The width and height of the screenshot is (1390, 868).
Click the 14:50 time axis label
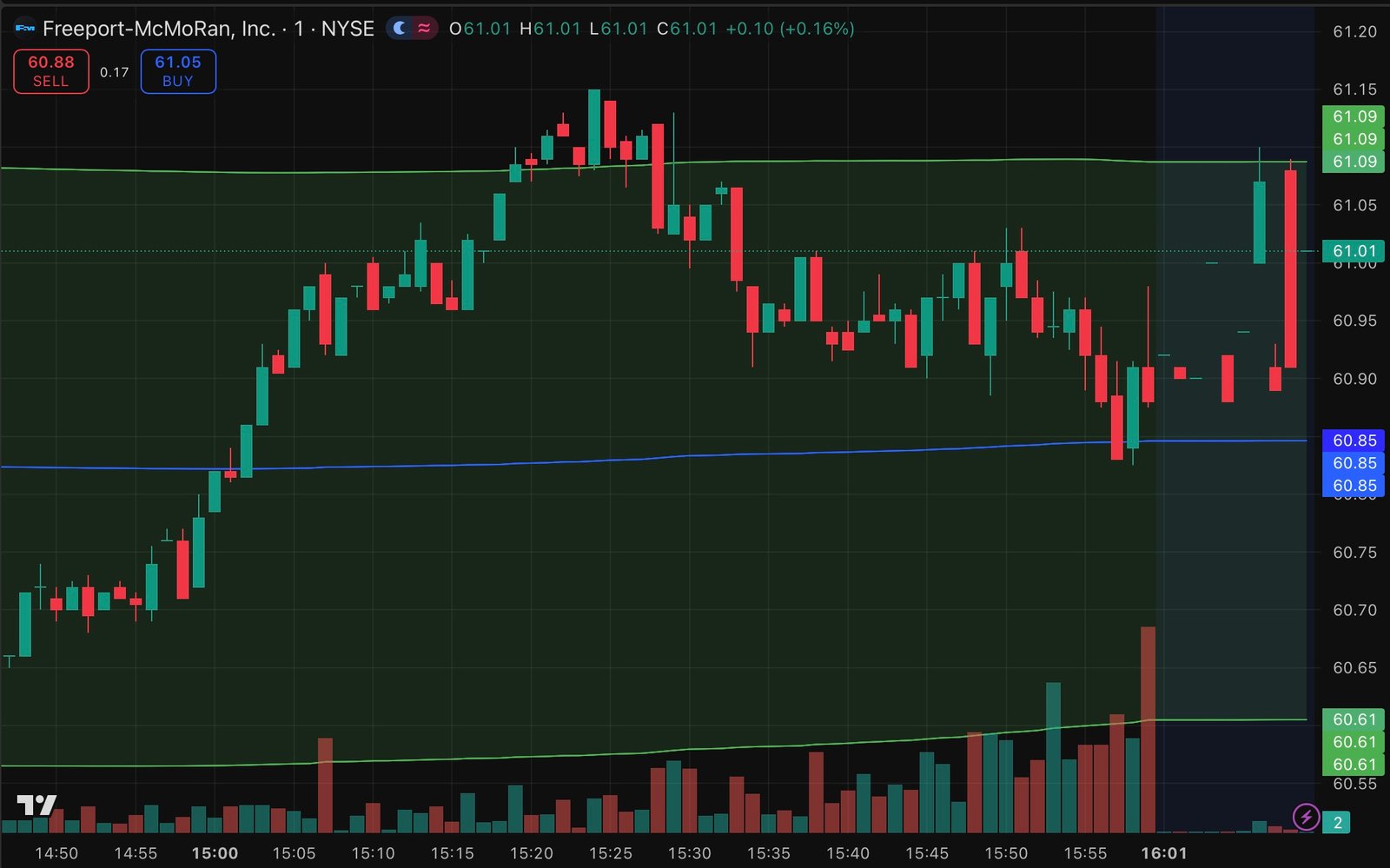click(56, 853)
